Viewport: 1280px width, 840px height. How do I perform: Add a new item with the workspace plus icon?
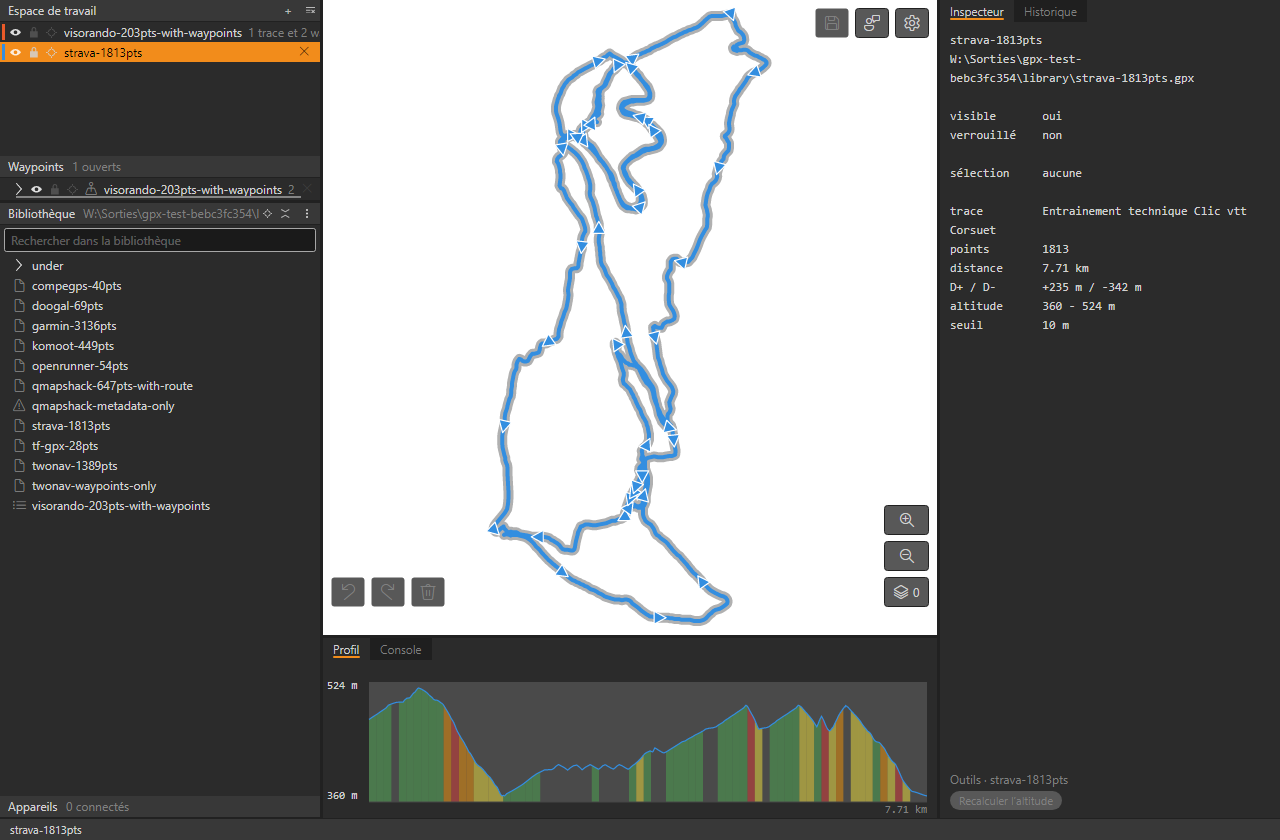pyautogui.click(x=288, y=11)
